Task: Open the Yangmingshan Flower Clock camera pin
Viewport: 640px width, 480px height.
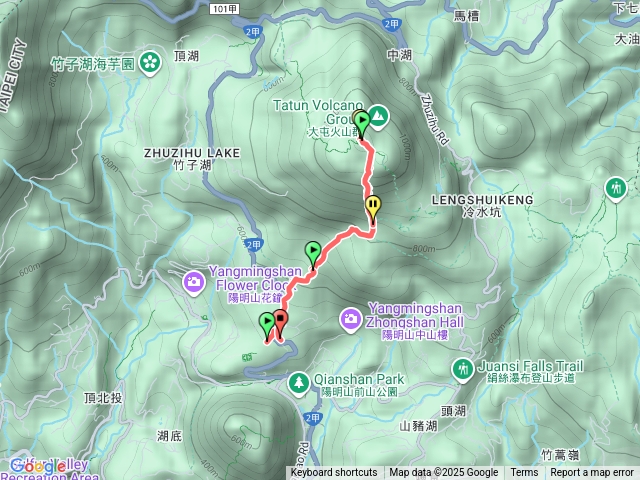Action: pyautogui.click(x=194, y=283)
